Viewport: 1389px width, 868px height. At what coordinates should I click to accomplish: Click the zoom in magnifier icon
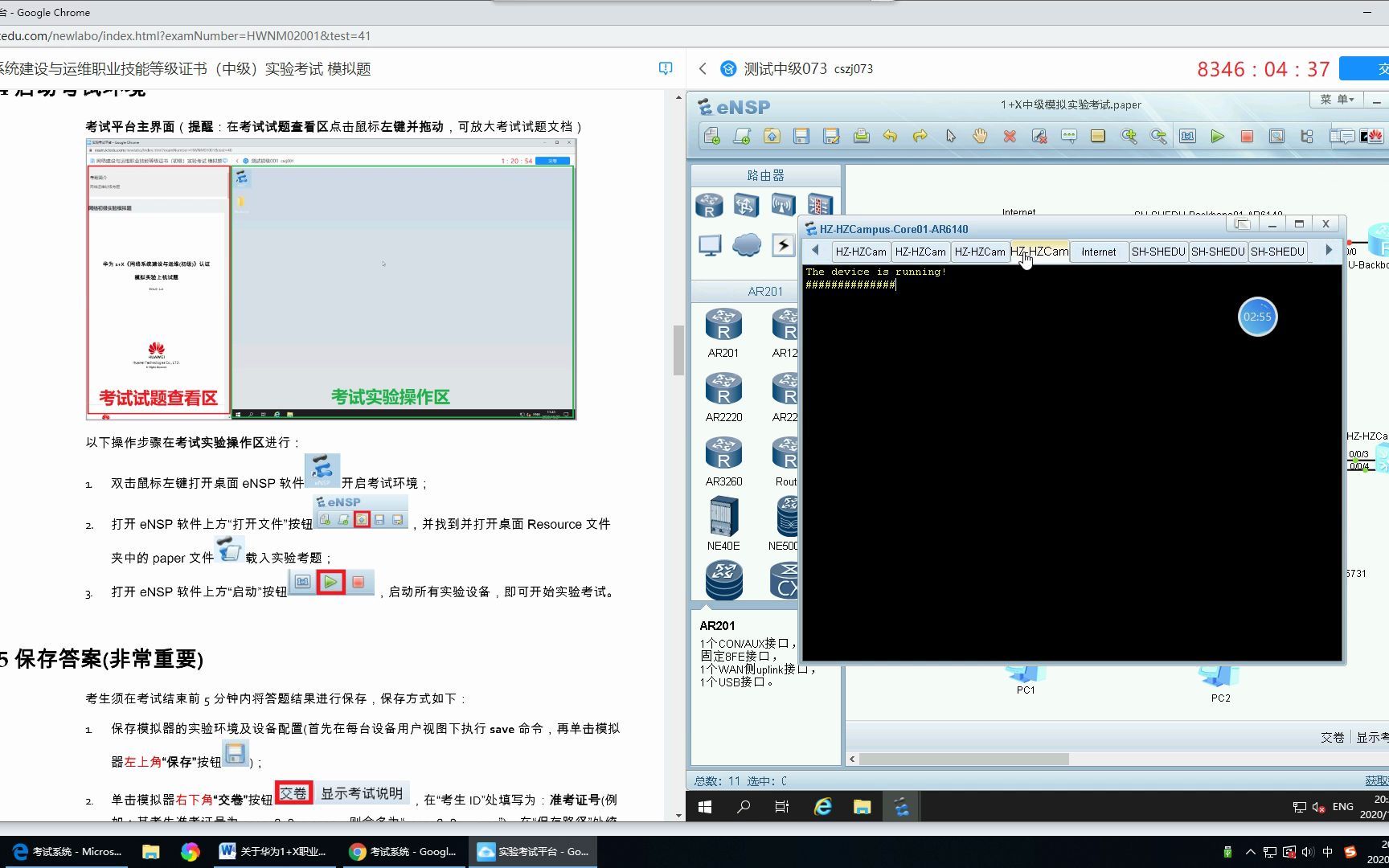click(x=1129, y=136)
